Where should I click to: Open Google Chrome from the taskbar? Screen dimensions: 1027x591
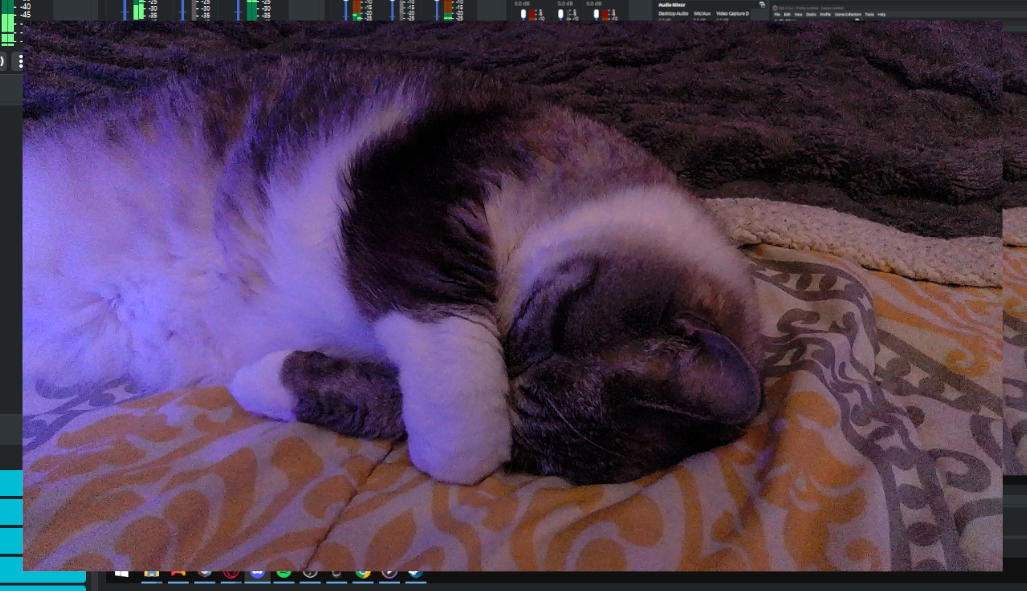pyautogui.click(x=363, y=575)
